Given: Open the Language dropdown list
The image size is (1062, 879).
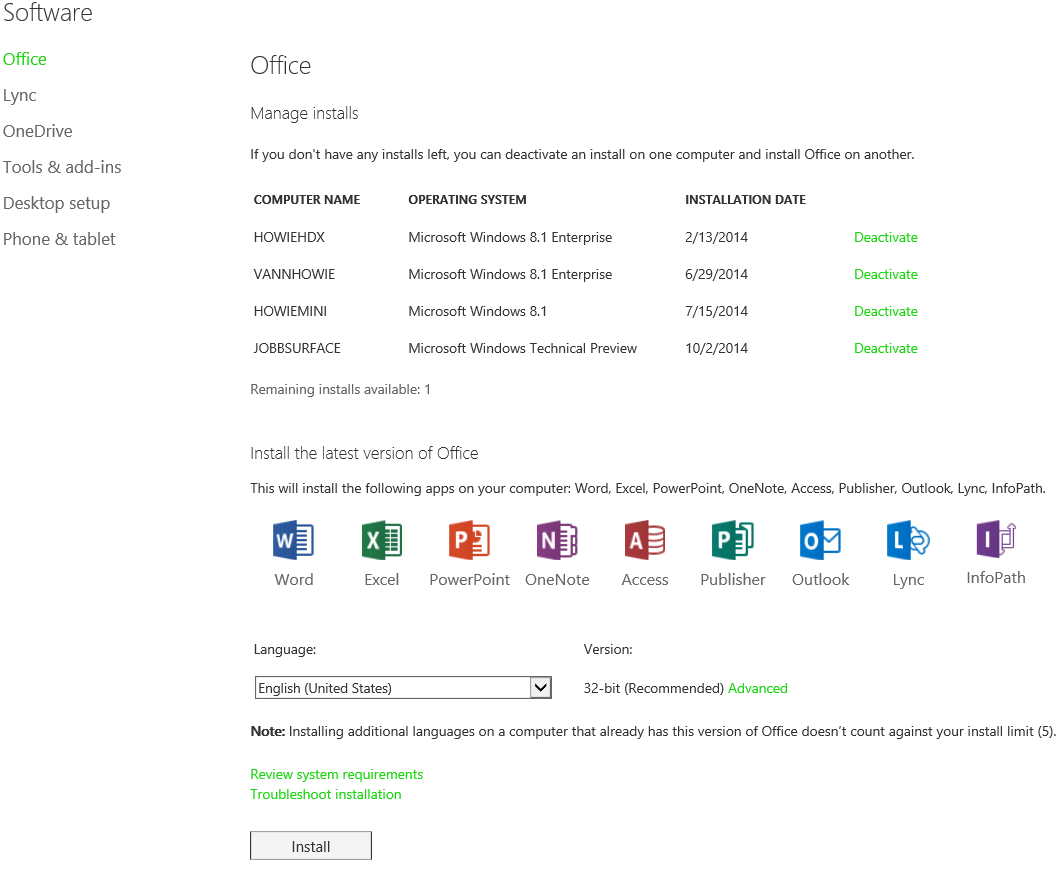Looking at the screenshot, I should (540, 688).
